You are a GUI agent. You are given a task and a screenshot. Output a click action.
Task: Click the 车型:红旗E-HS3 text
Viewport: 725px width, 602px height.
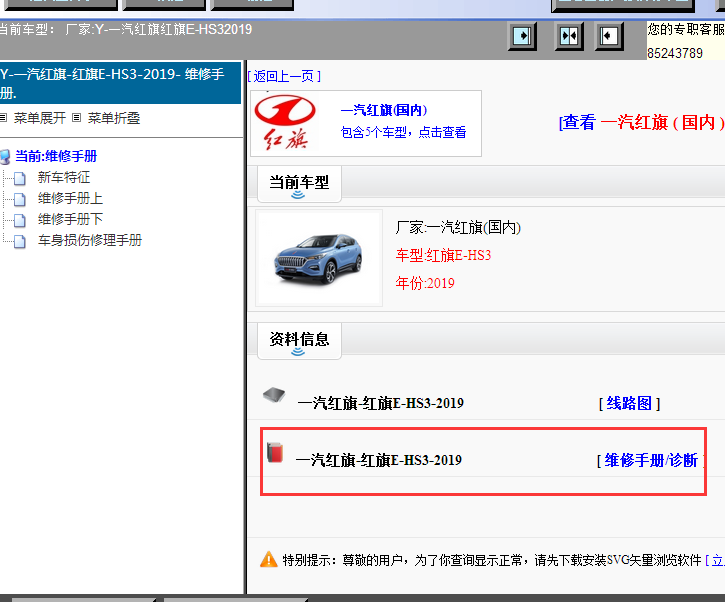[x=443, y=255]
